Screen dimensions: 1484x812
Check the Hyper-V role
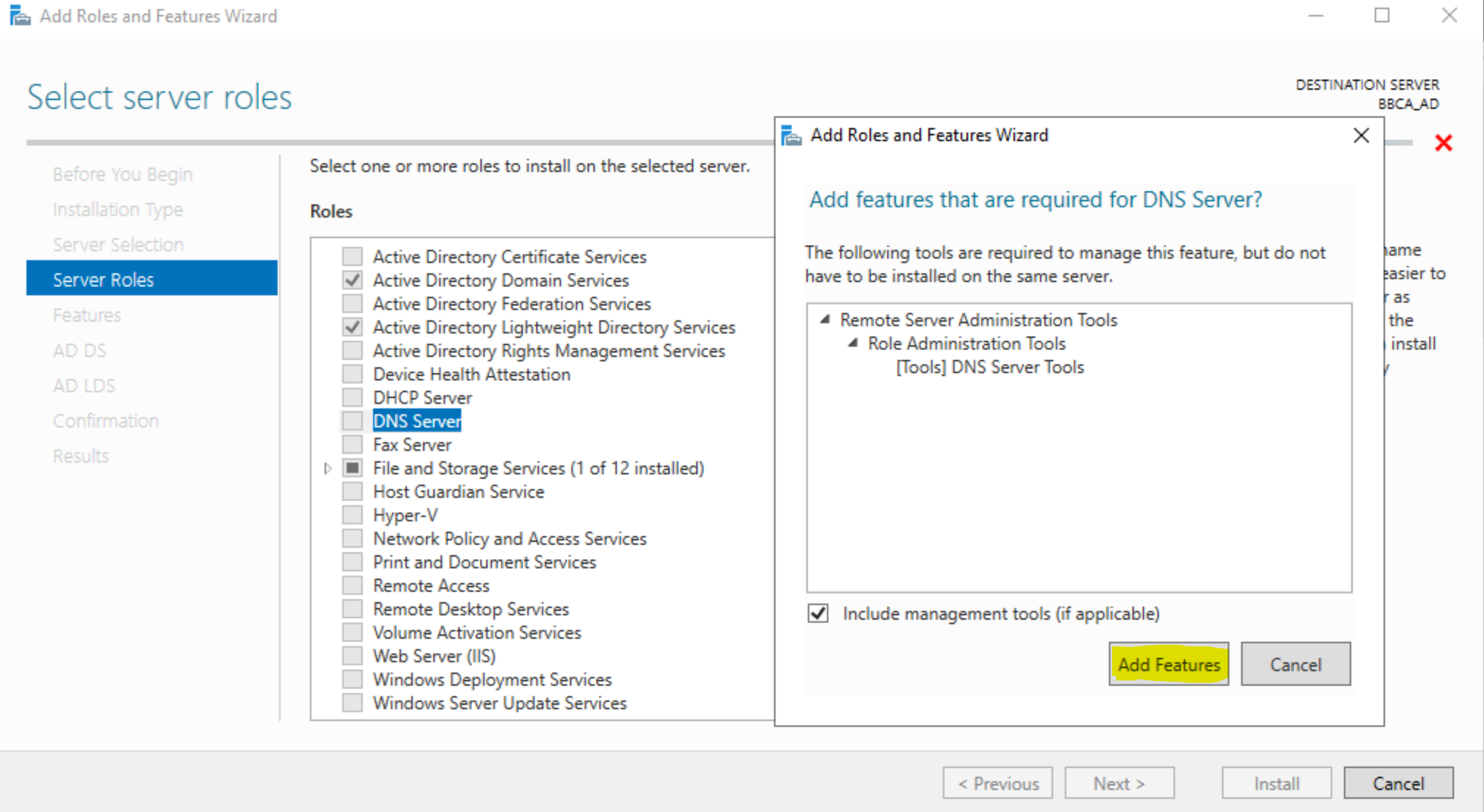352,515
